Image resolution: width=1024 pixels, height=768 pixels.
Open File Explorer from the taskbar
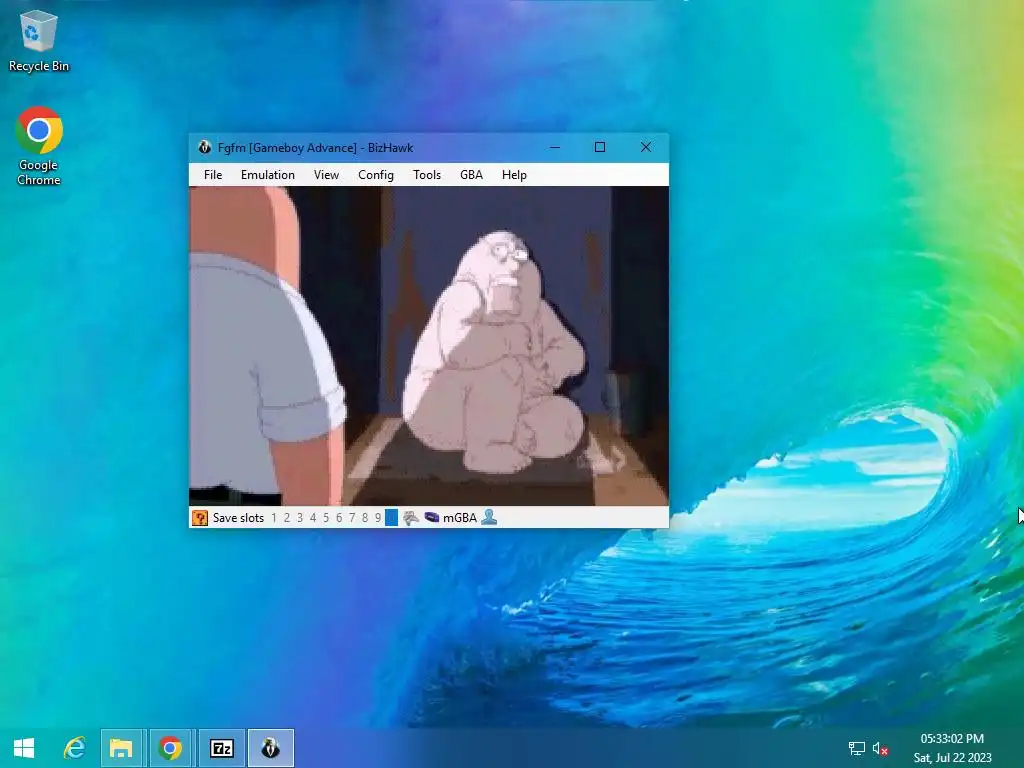click(x=121, y=748)
